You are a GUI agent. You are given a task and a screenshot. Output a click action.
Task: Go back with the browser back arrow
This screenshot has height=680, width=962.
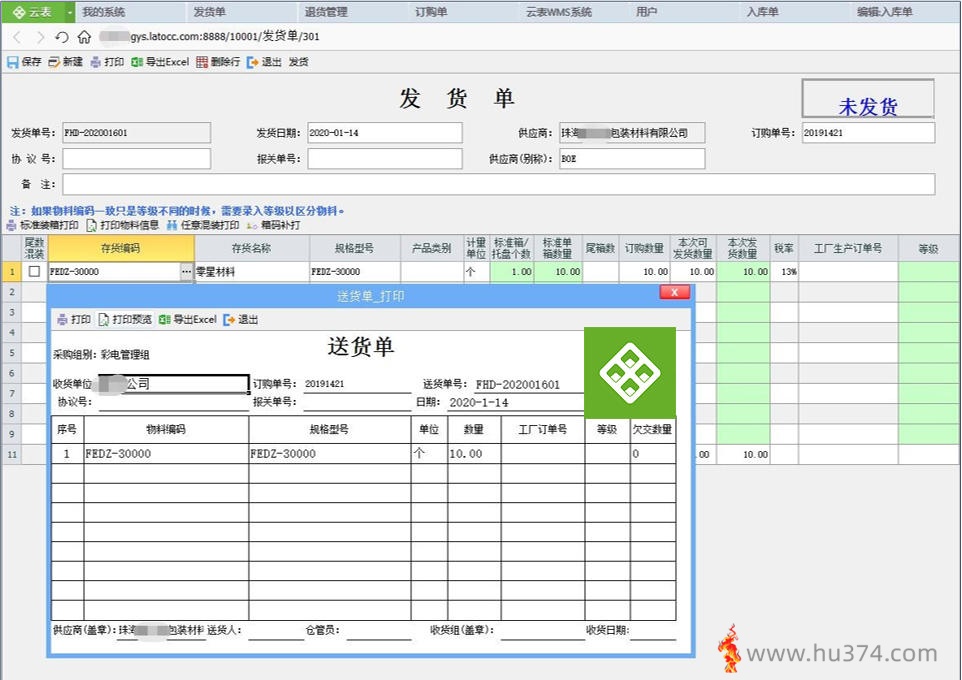[17, 37]
